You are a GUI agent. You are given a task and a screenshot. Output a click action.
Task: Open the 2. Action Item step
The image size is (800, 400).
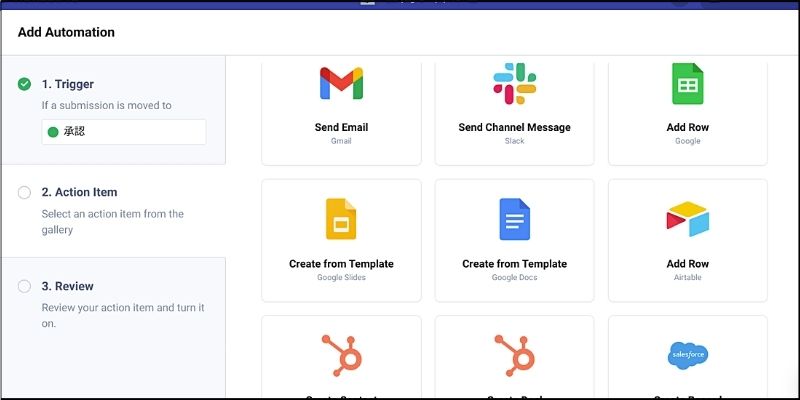[80, 192]
